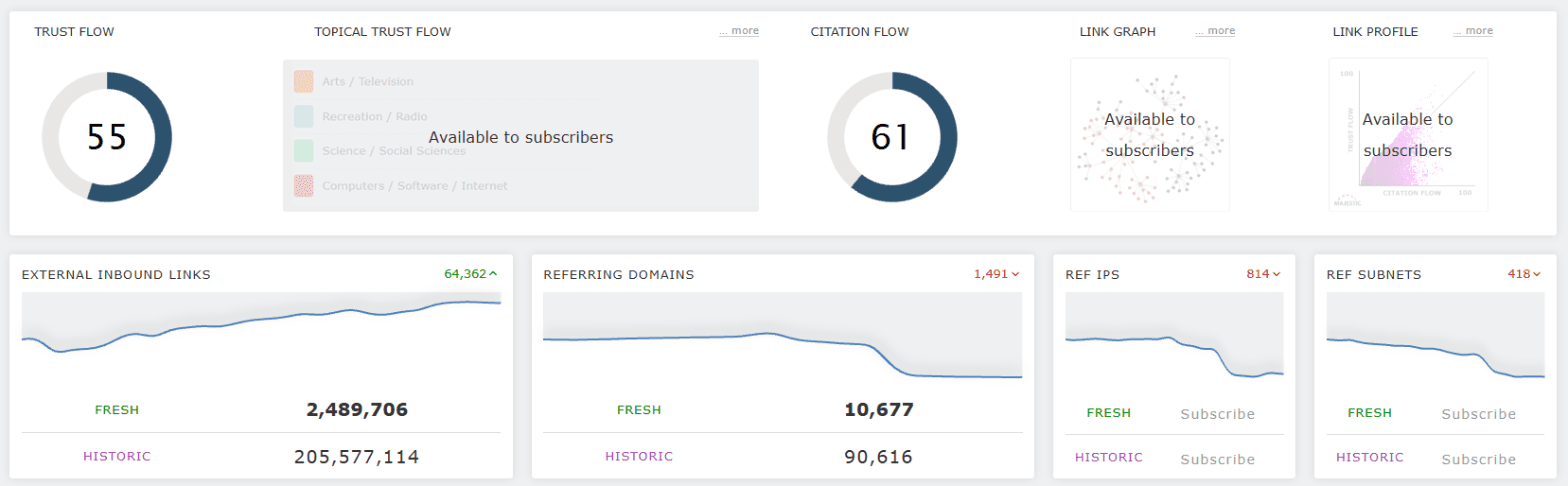Image resolution: width=1568 pixels, height=486 pixels.
Task: Open the Link Graph thumbnail preview
Action: pos(1150,135)
